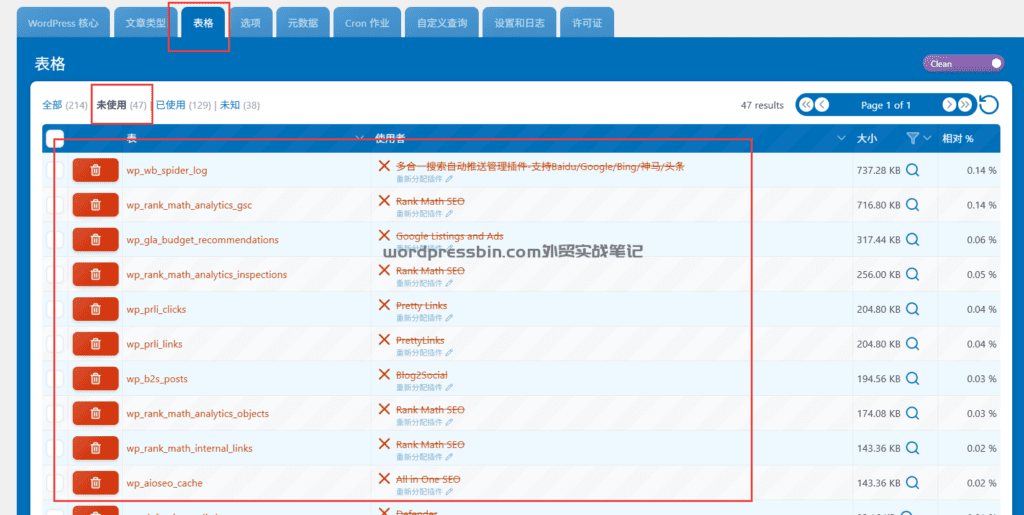Check the box for wp_prli_links
This screenshot has height=515, width=1024.
(x=56, y=343)
